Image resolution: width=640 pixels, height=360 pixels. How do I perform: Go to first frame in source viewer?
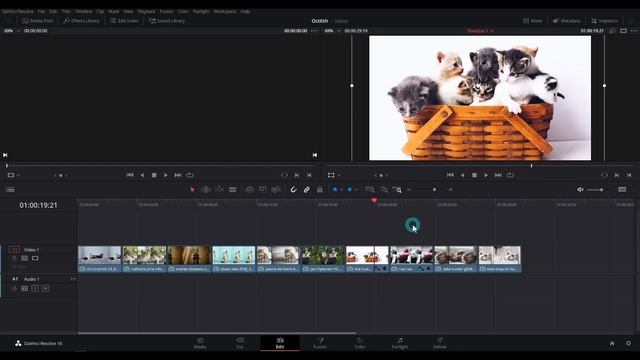(x=130, y=175)
